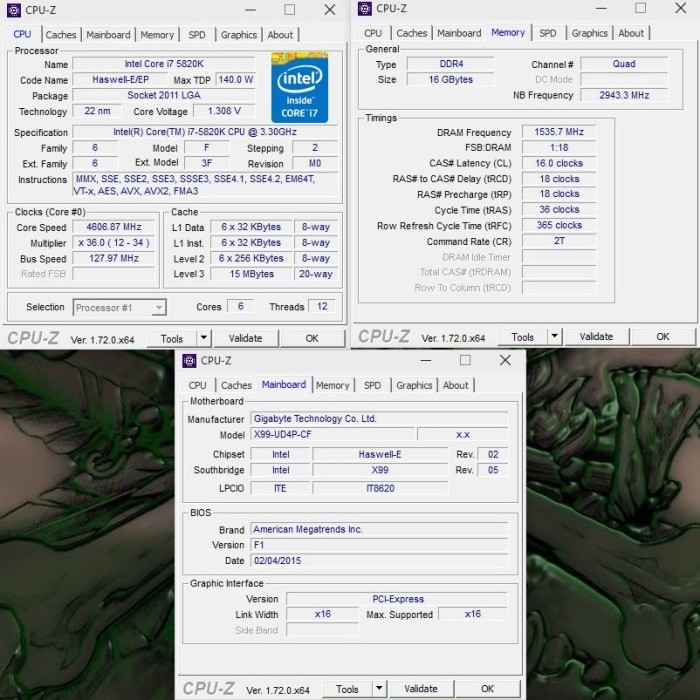Click OK button in CPU window

(x=312, y=338)
